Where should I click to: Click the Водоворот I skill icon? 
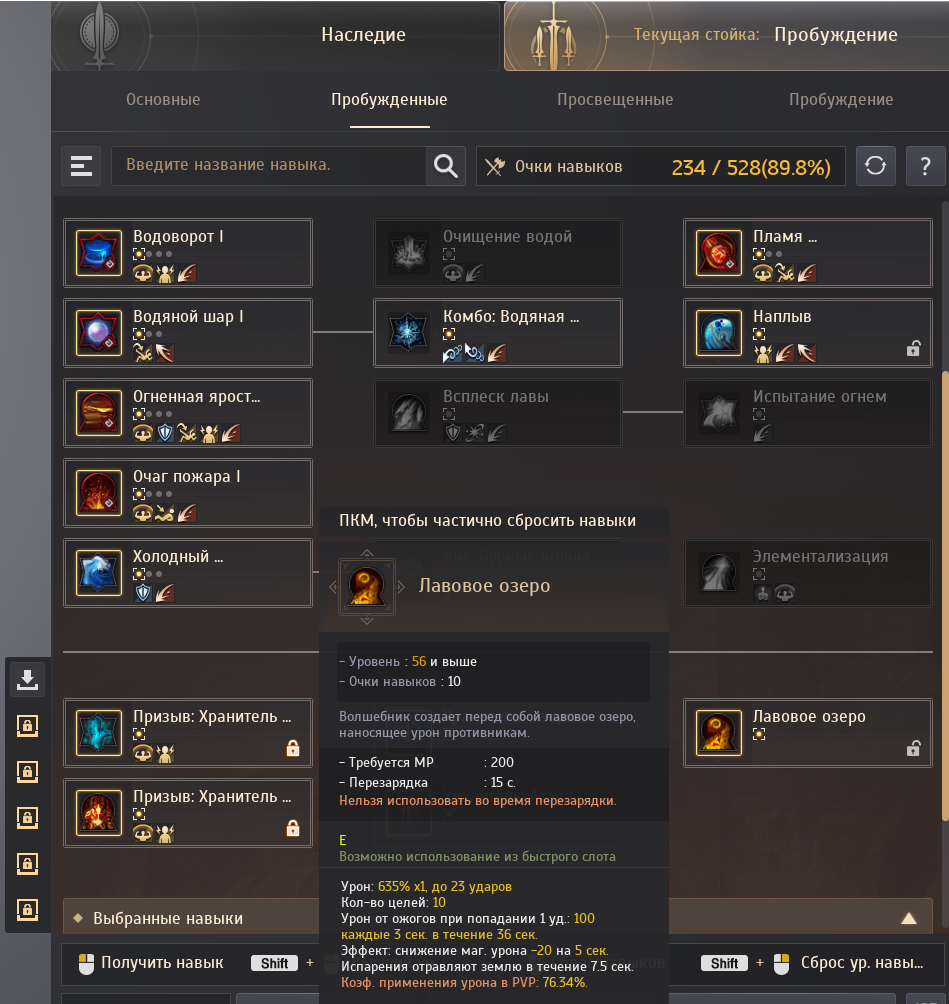click(99, 253)
